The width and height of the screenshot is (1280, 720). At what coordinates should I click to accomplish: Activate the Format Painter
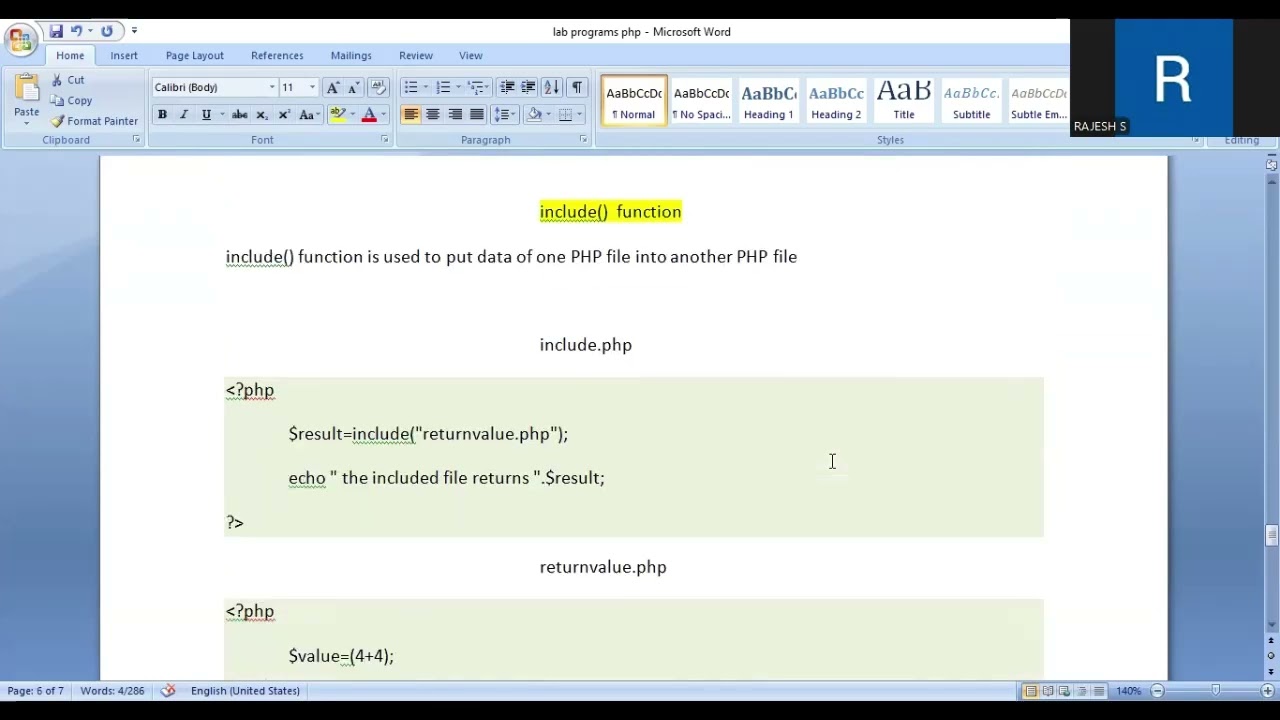(94, 121)
